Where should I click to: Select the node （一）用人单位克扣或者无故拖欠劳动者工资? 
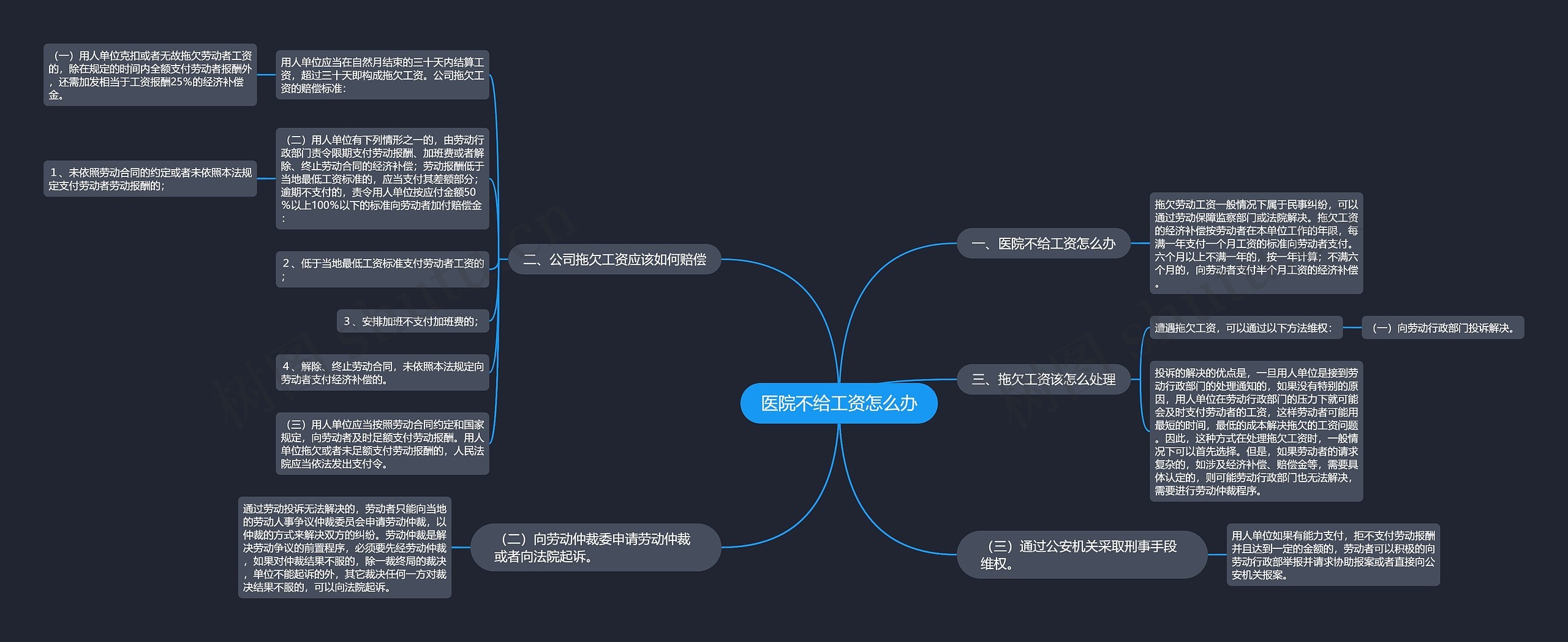tap(150, 75)
